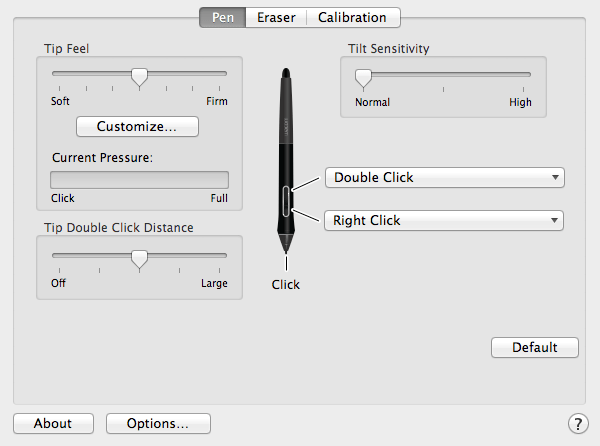Click the Default button
600x446 pixels.
535,347
